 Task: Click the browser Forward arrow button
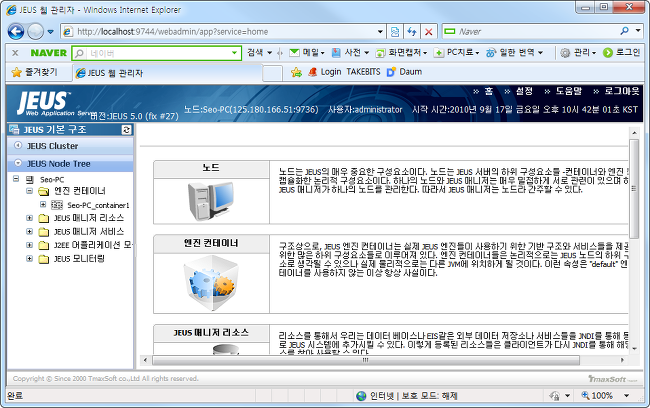click(35, 32)
